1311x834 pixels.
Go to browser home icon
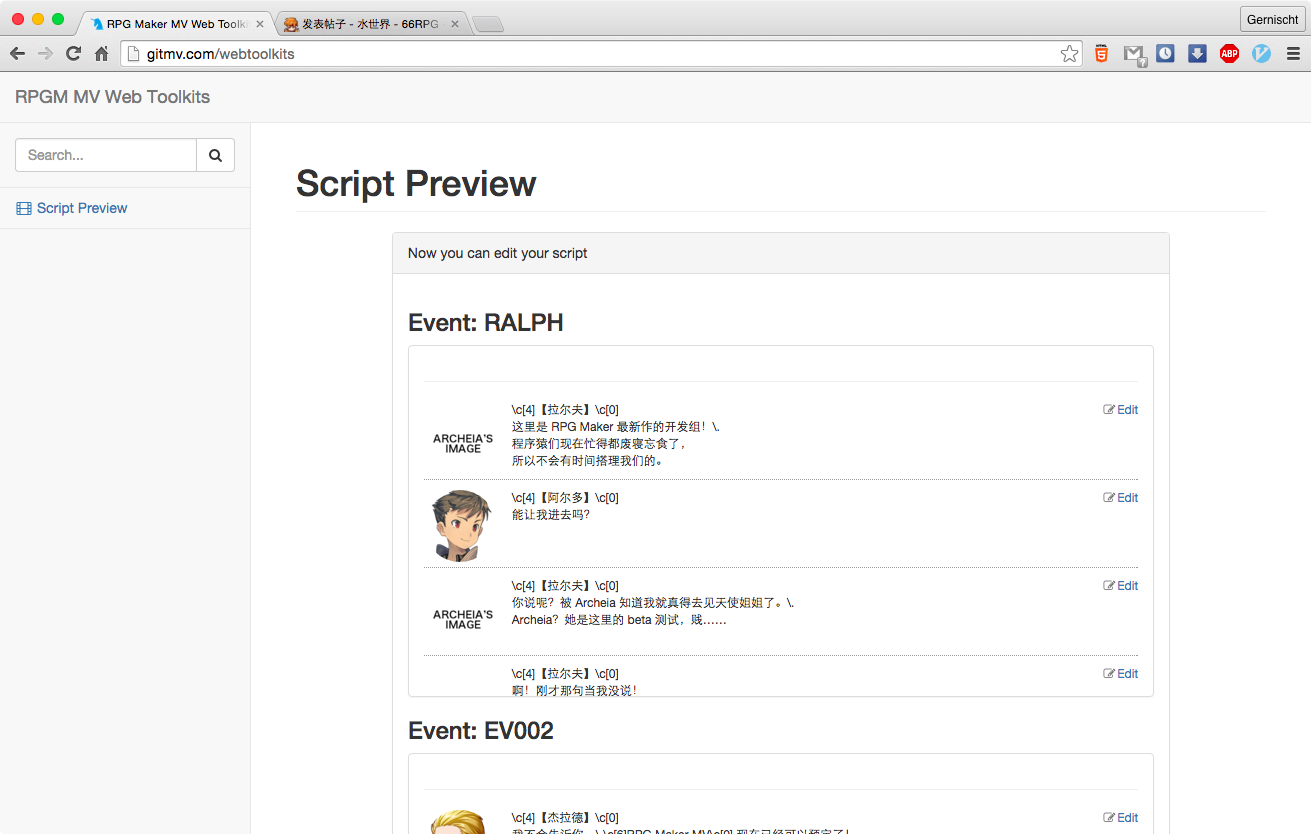point(101,54)
